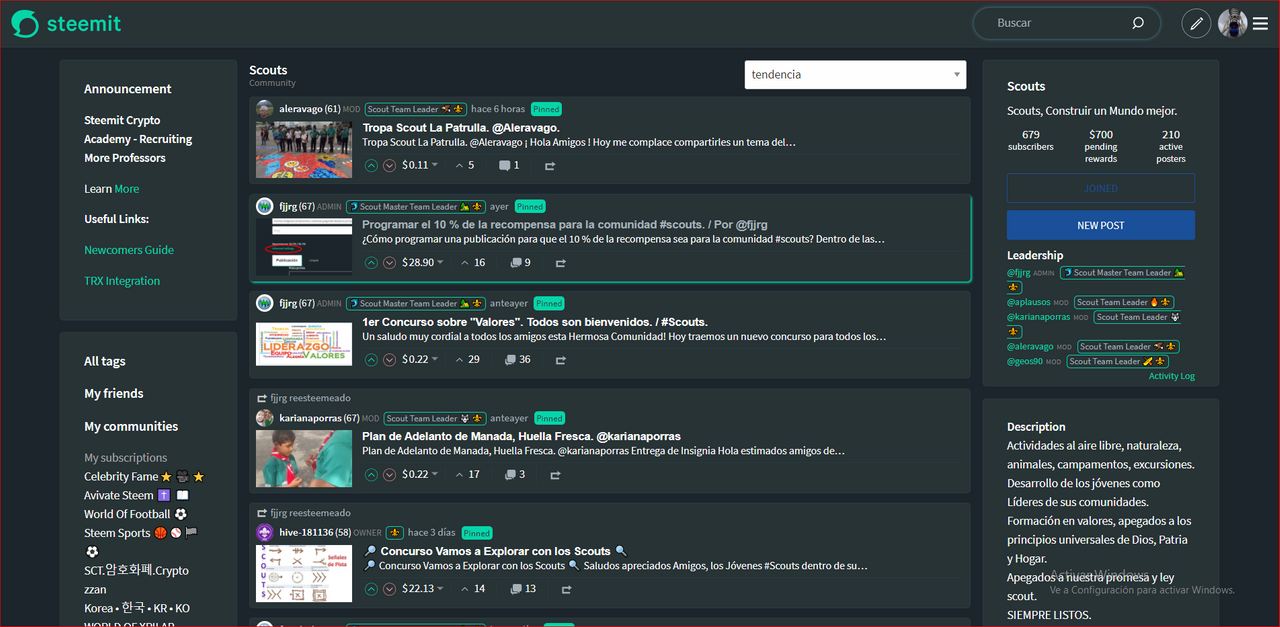Show the 5 voters list
Viewport: 1280px width, 627px height.
tap(465, 165)
